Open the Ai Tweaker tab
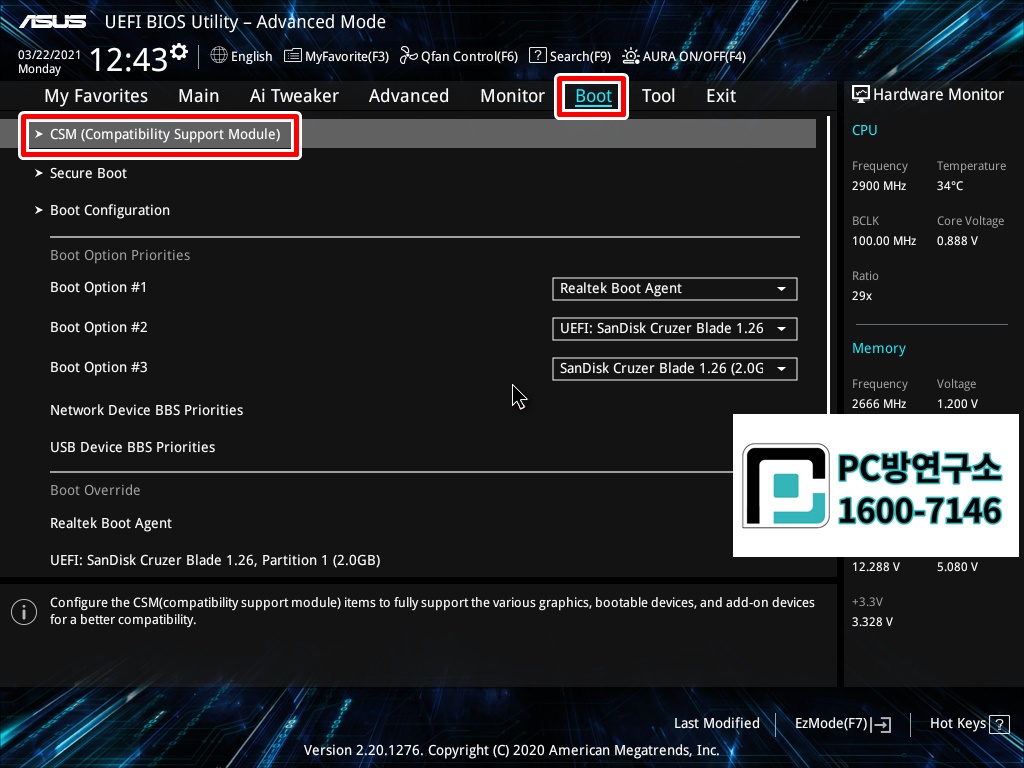 point(294,96)
